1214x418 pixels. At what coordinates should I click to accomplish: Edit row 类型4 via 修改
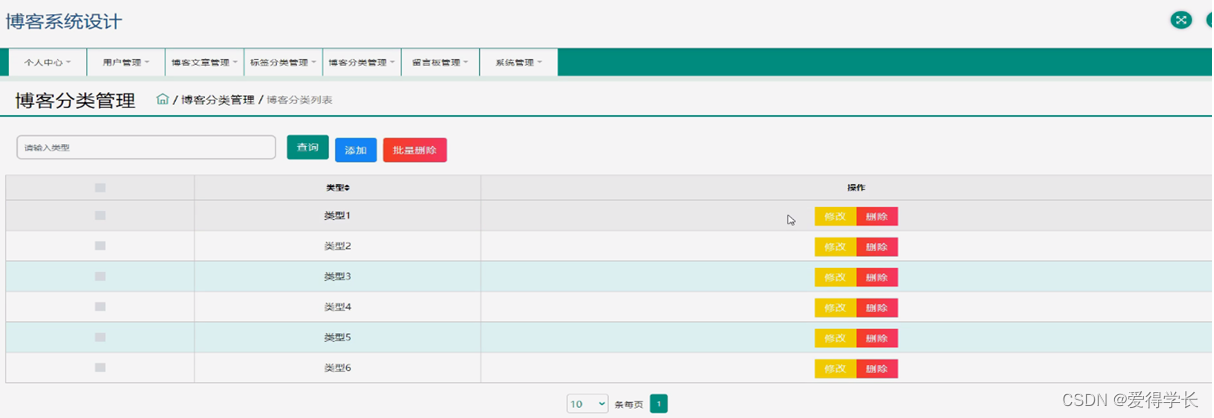point(835,308)
